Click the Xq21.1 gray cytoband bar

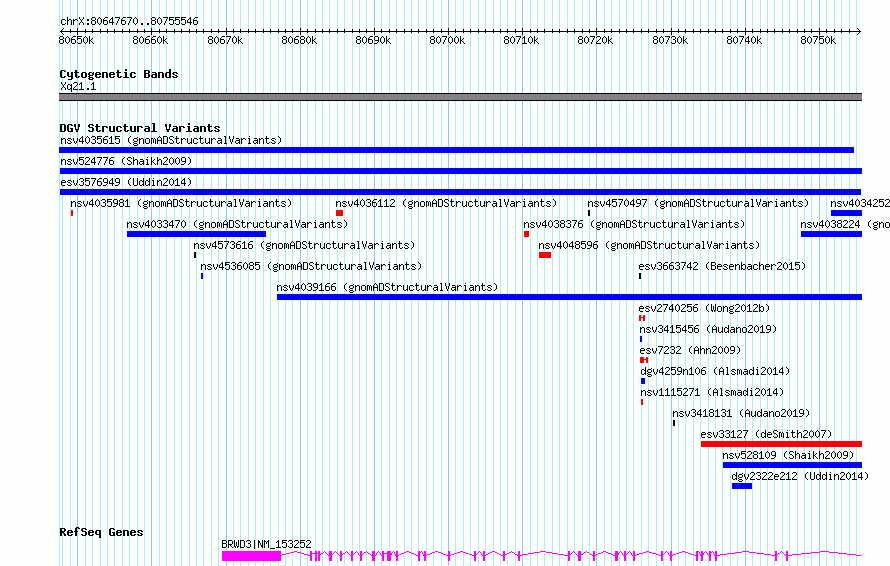tap(460, 97)
